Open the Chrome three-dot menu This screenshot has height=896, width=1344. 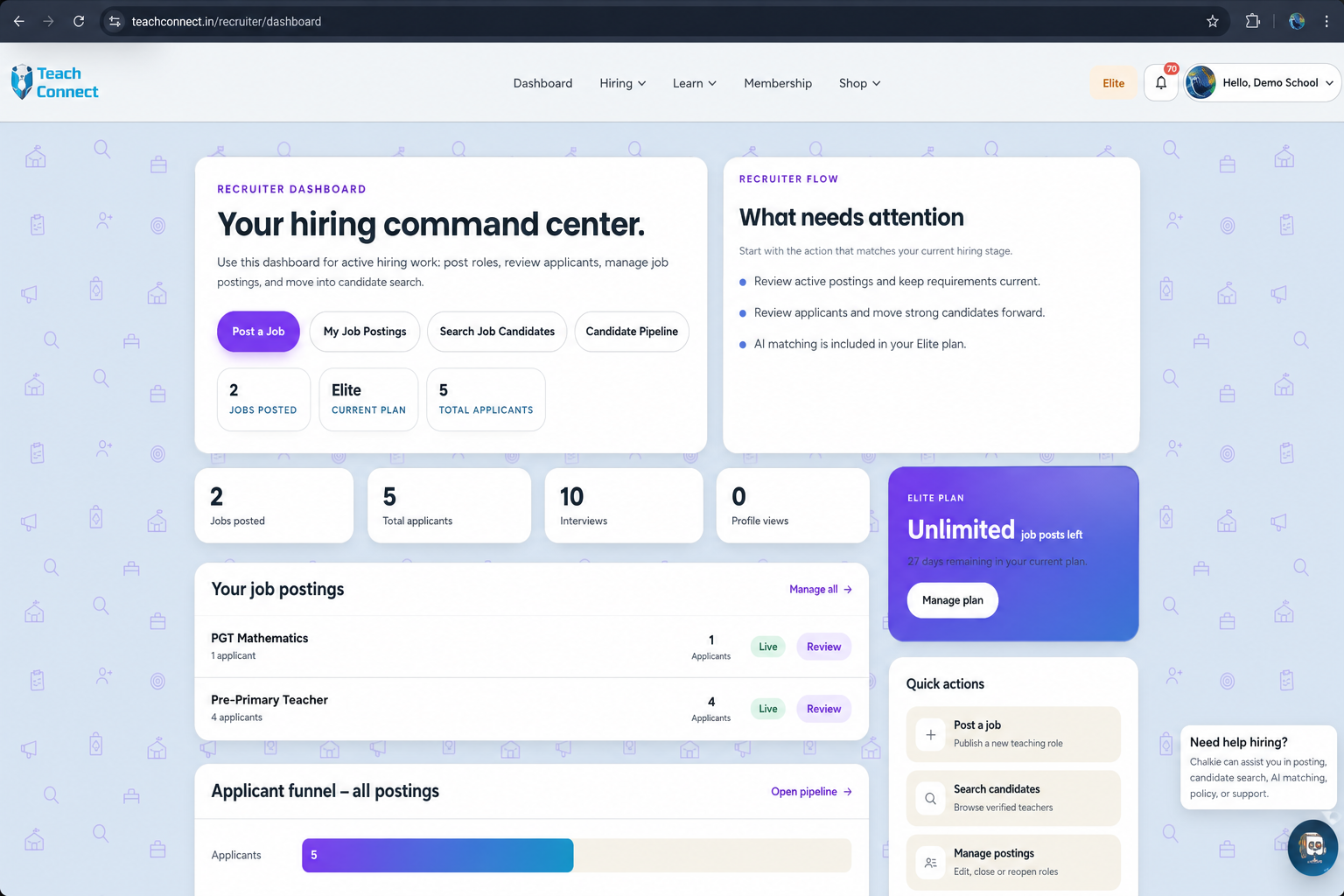[1326, 21]
